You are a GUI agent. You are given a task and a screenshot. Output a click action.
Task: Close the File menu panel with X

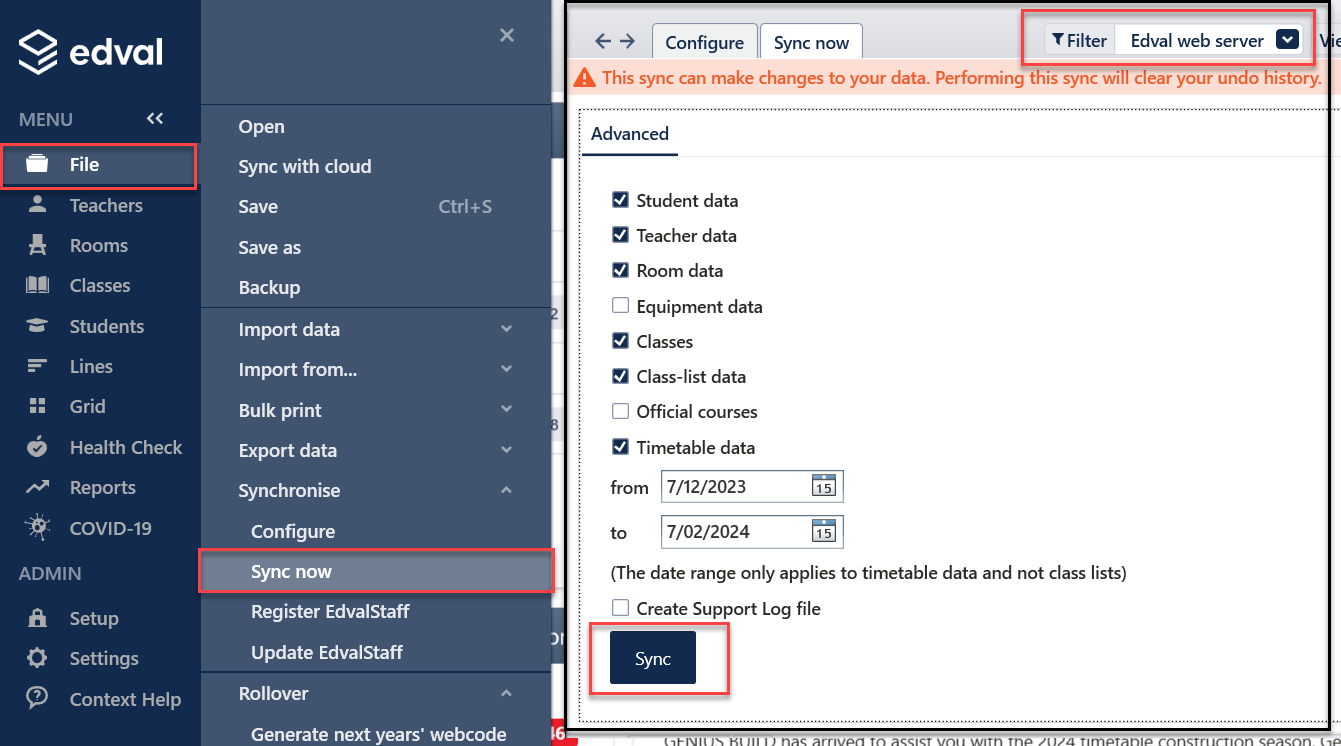507,36
